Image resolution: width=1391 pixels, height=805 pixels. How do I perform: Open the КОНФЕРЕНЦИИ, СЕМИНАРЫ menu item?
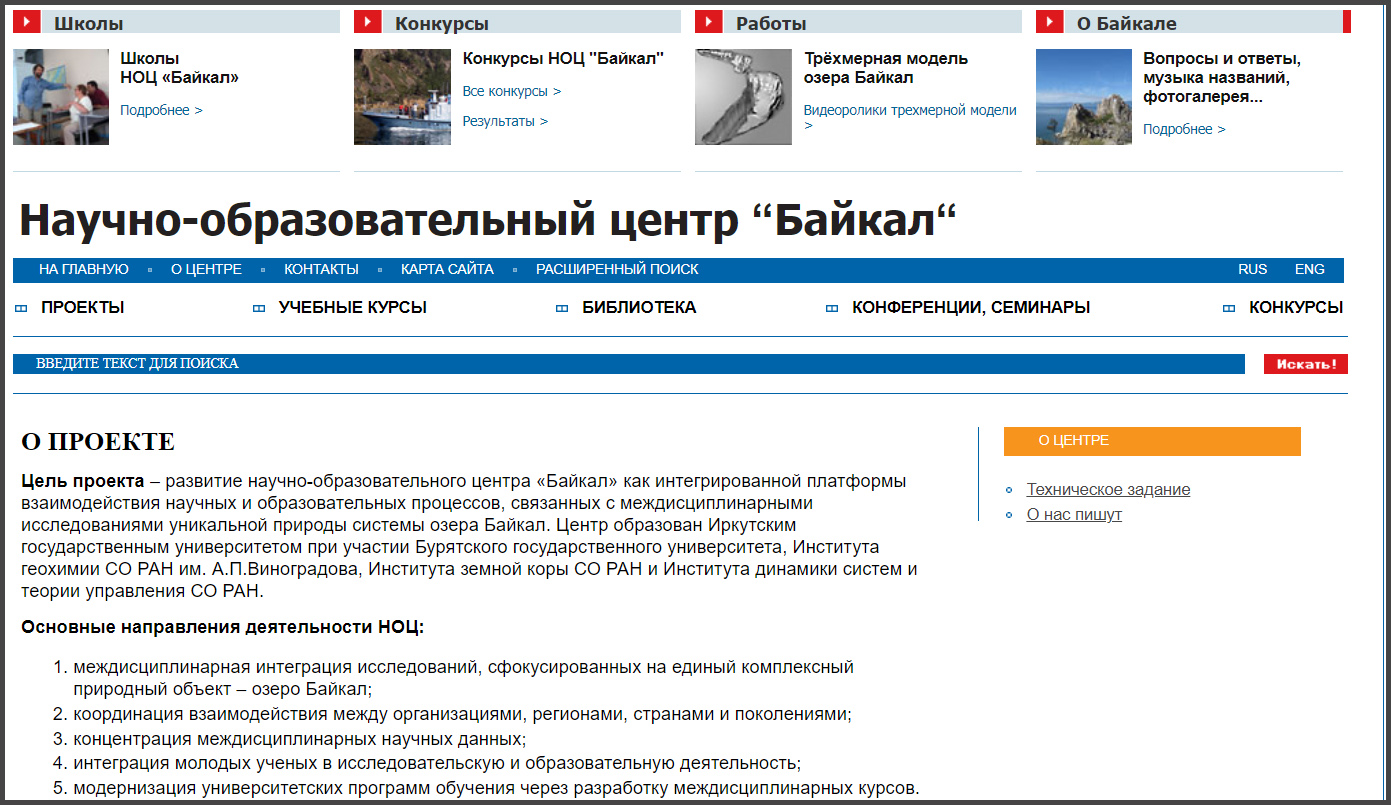971,308
